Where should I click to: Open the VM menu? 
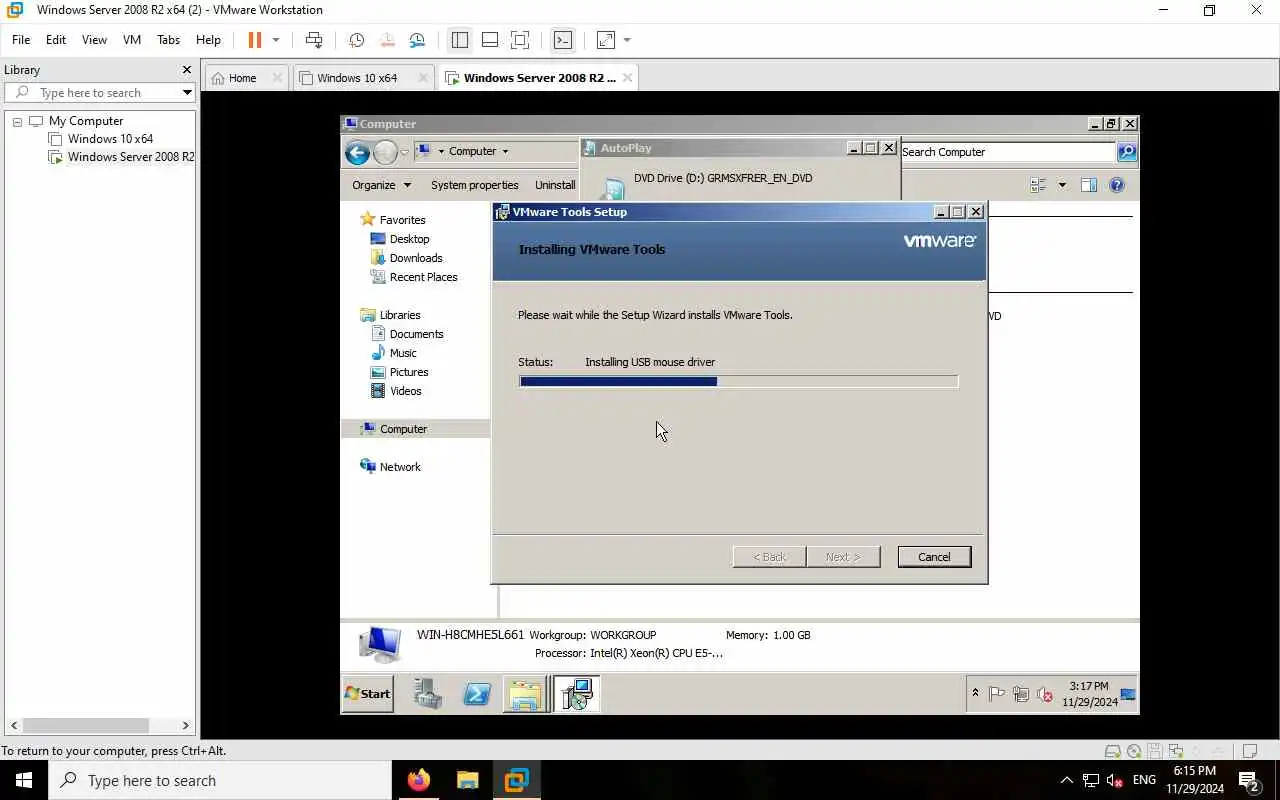click(x=132, y=40)
